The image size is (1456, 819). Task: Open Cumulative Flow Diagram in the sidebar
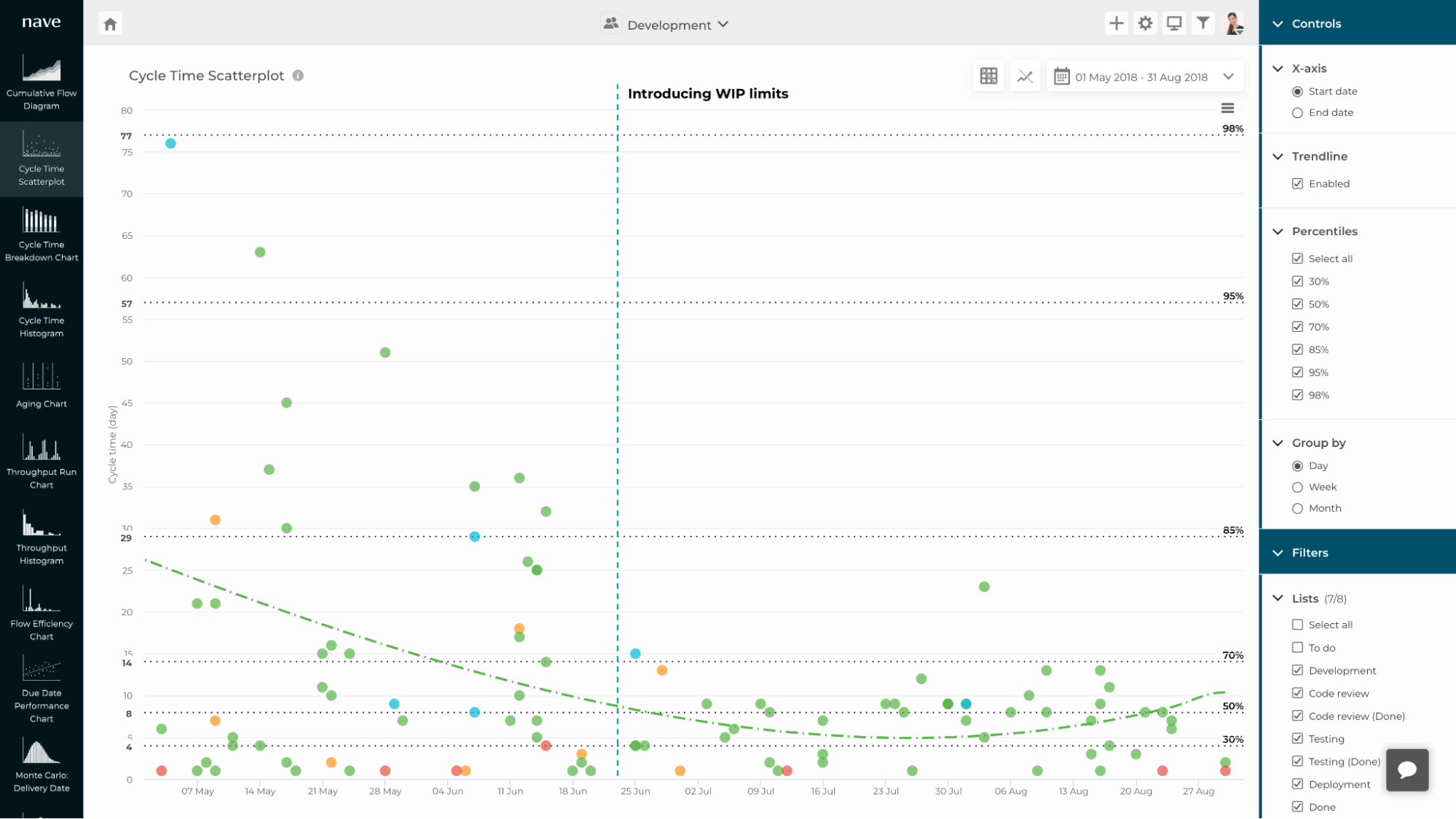pyautogui.click(x=42, y=82)
